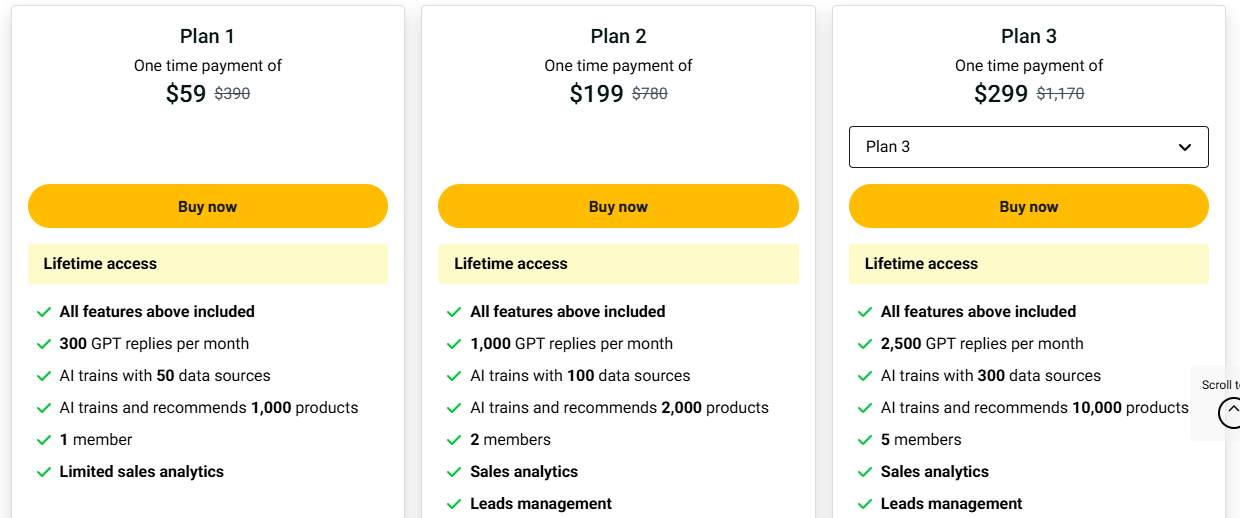Image resolution: width=1240 pixels, height=518 pixels.
Task: Select the Plan 2 Lifetime access banner
Action: coord(618,264)
